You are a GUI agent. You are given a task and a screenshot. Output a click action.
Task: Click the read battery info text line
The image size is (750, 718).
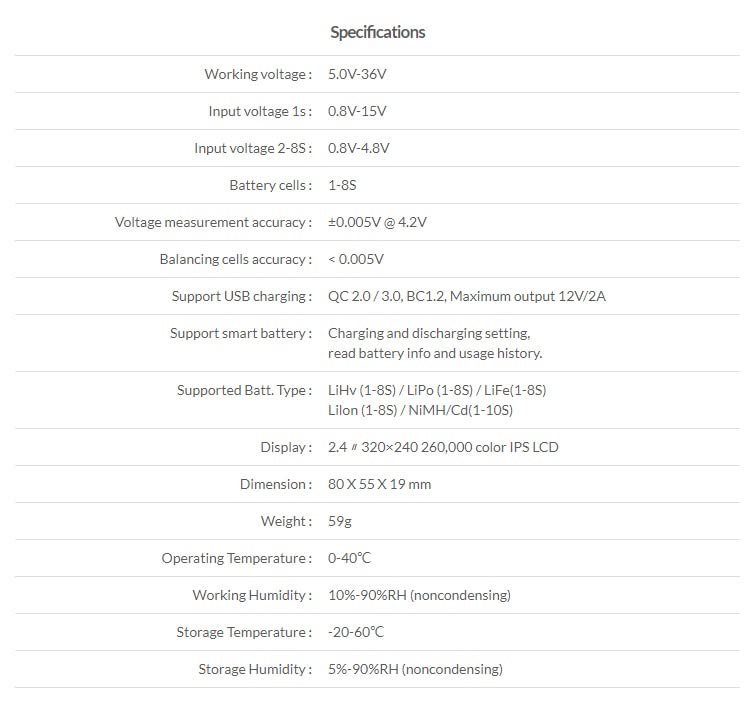point(434,353)
